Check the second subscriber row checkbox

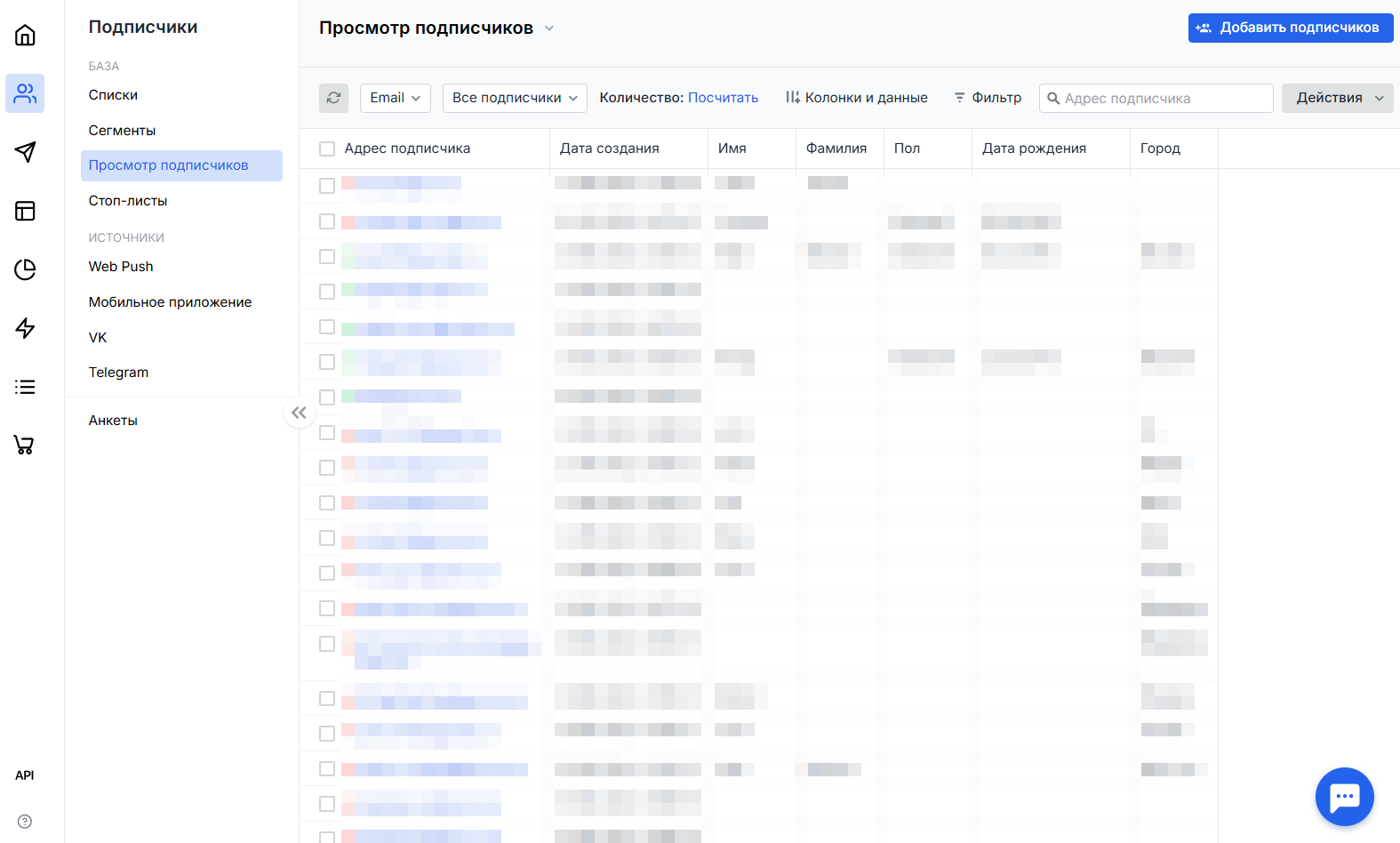(327, 221)
